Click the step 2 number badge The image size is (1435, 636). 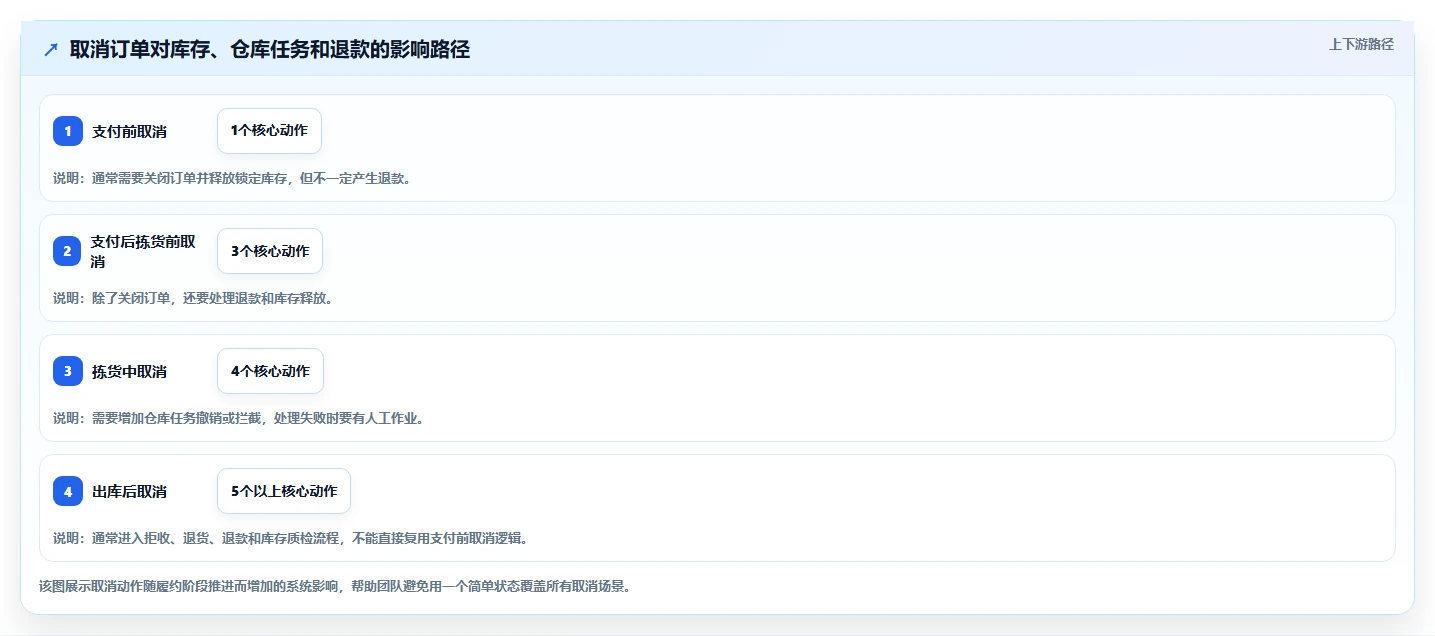pos(68,251)
